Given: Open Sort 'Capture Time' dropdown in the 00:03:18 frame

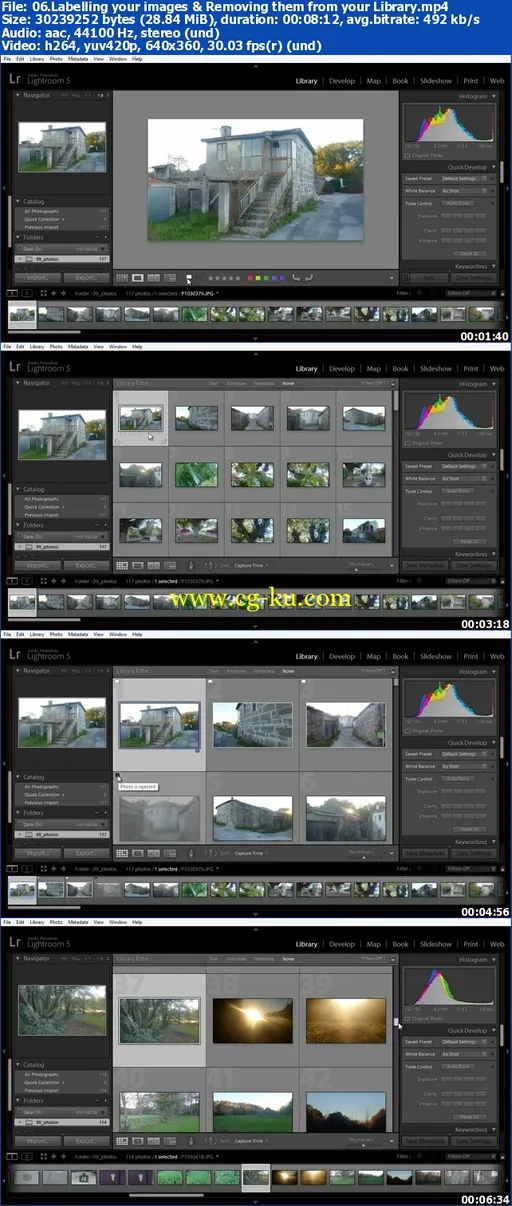Looking at the screenshot, I should [x=252, y=566].
